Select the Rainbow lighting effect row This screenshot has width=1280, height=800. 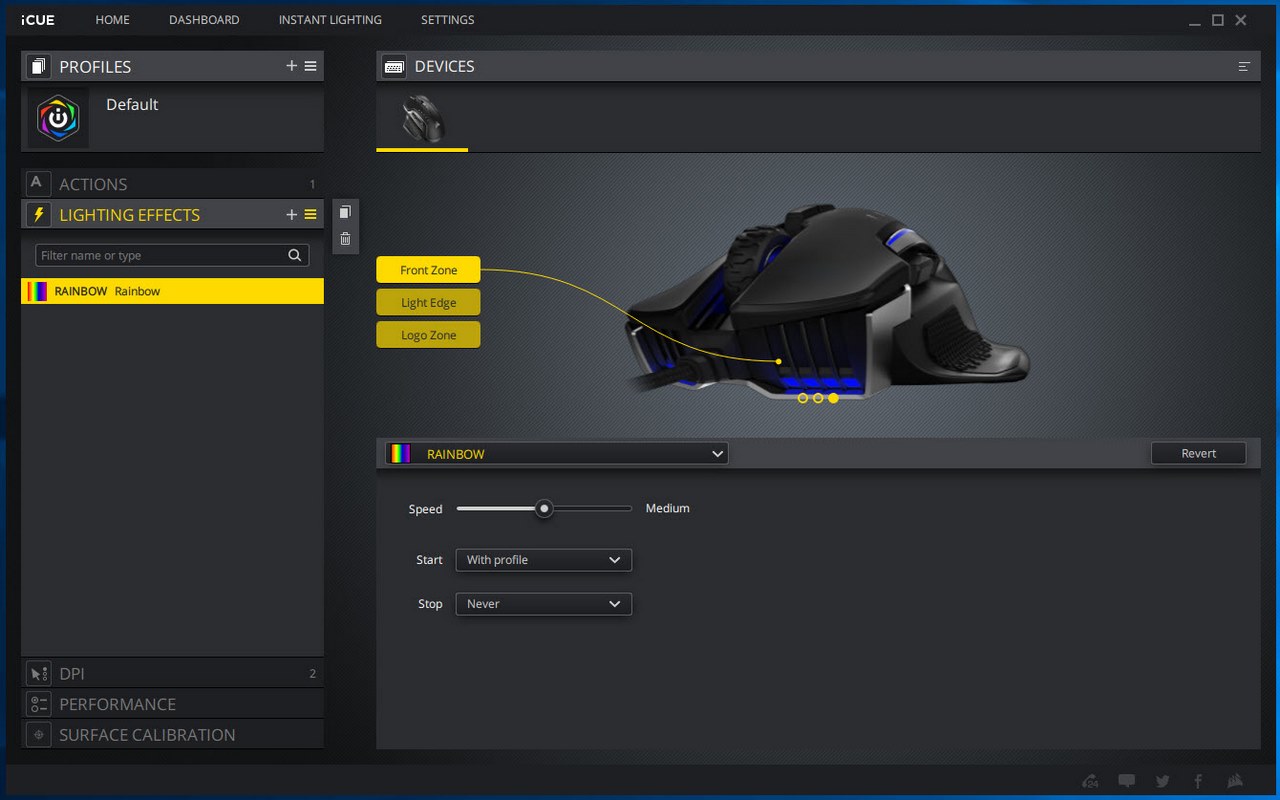click(172, 291)
